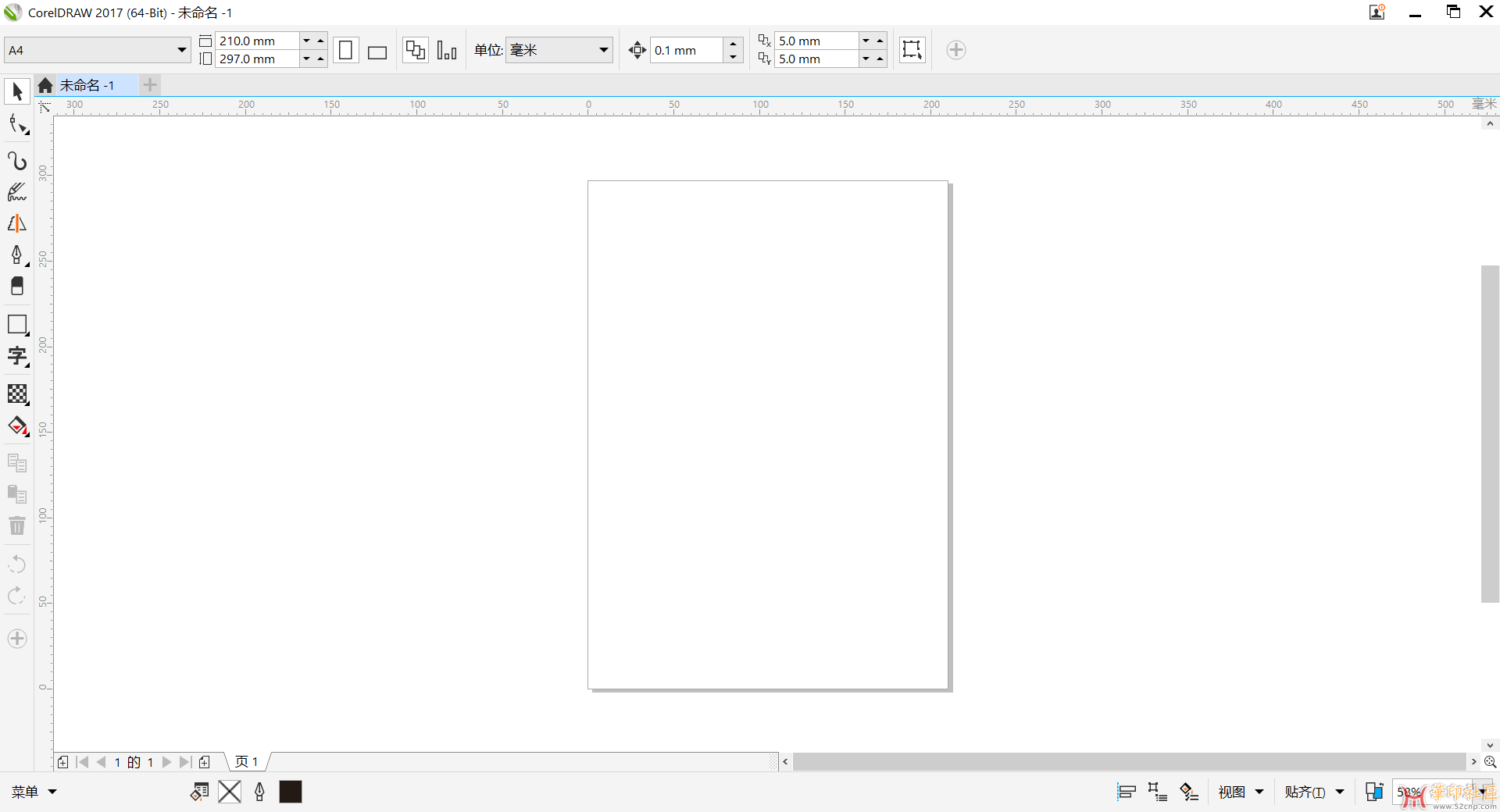Select the Rectangle tool
The height and width of the screenshot is (812, 1500).
(x=17, y=324)
